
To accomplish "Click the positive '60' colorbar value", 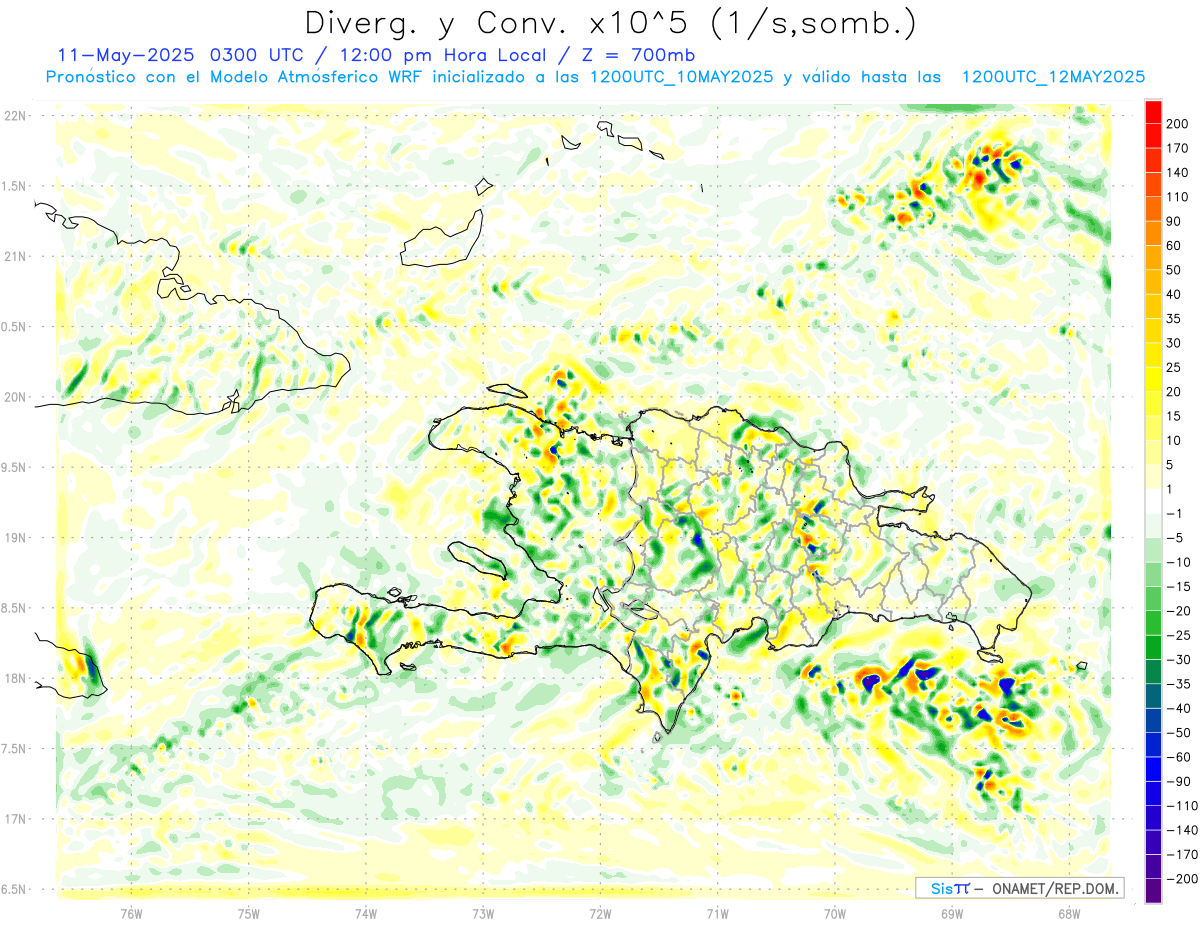I will (1174, 246).
